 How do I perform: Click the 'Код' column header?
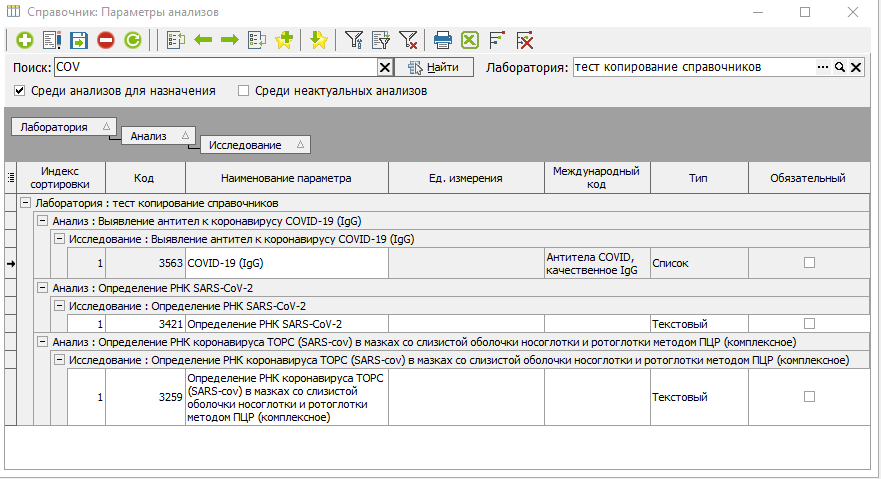143,178
